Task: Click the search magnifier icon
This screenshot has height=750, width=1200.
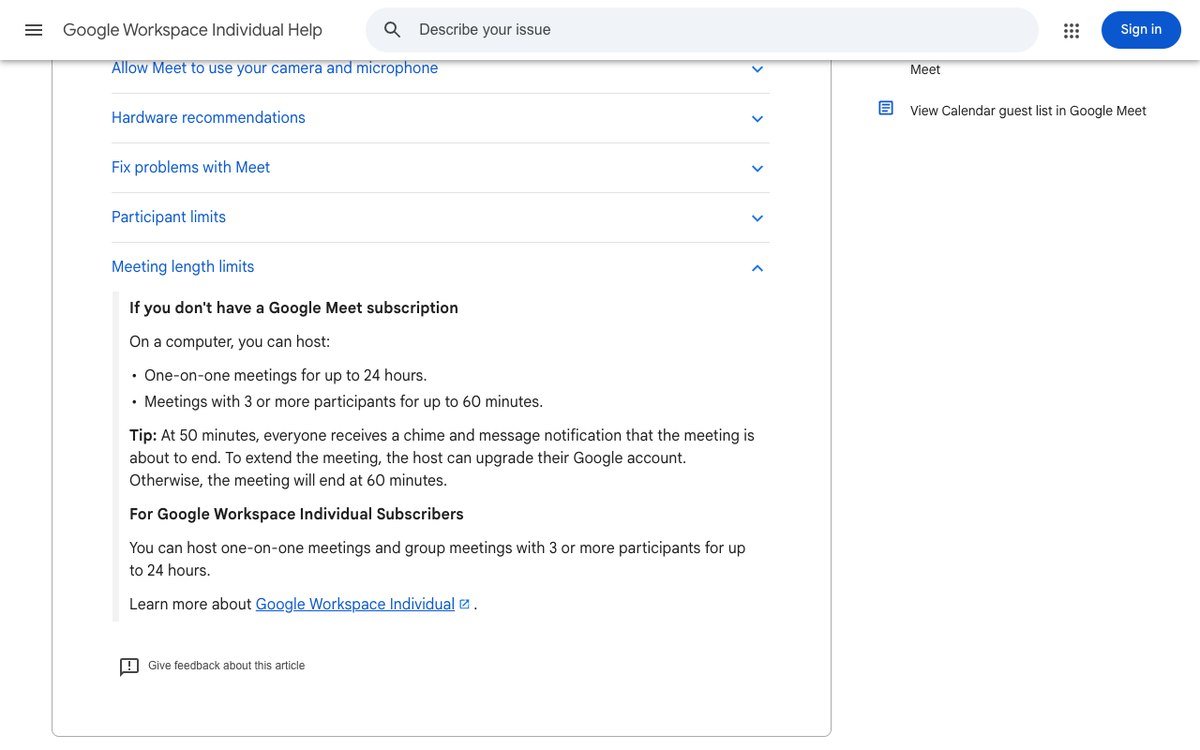Action: tap(393, 30)
